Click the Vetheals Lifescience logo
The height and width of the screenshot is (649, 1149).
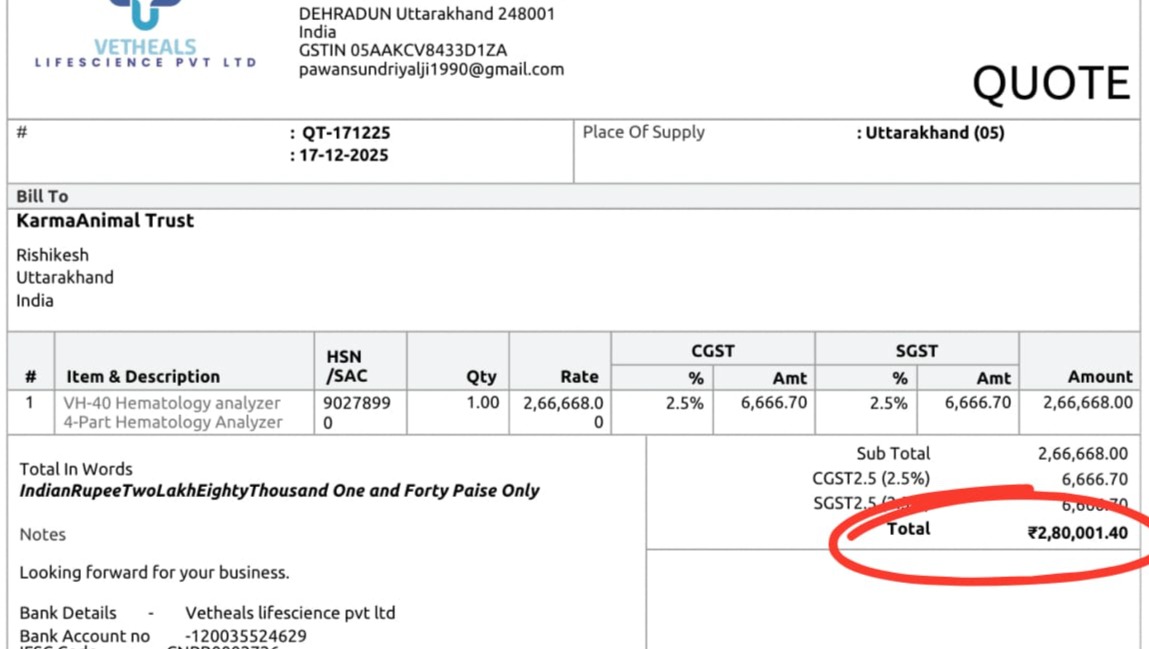[145, 35]
